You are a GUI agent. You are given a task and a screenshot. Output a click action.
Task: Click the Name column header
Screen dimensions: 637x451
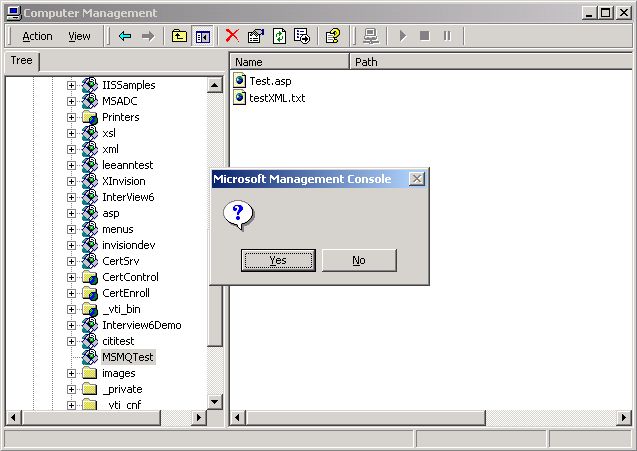coord(290,62)
